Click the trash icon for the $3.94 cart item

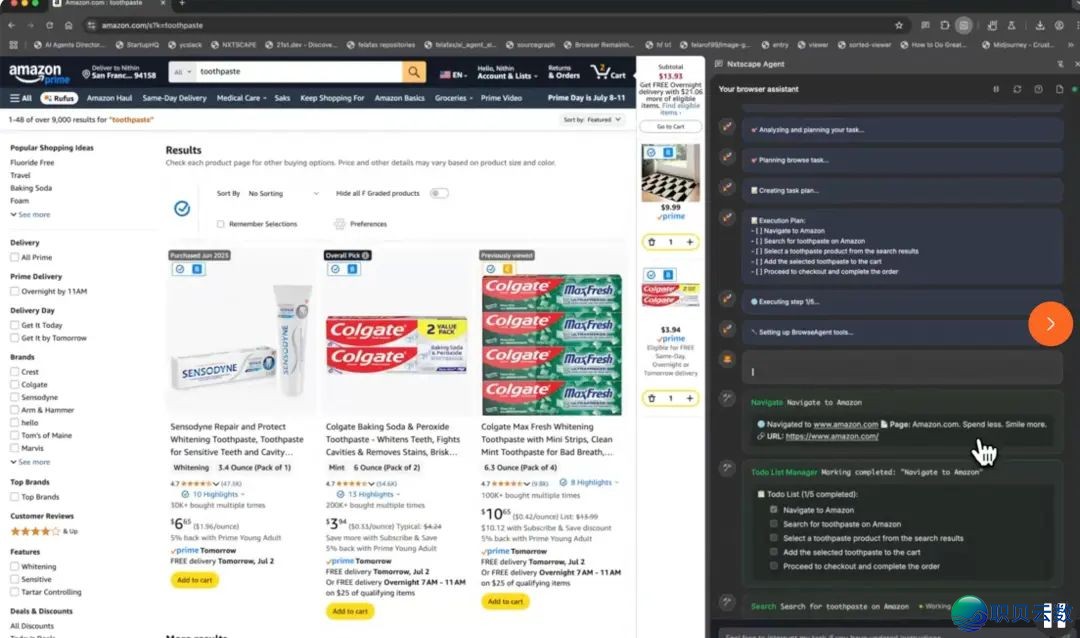click(x=652, y=398)
